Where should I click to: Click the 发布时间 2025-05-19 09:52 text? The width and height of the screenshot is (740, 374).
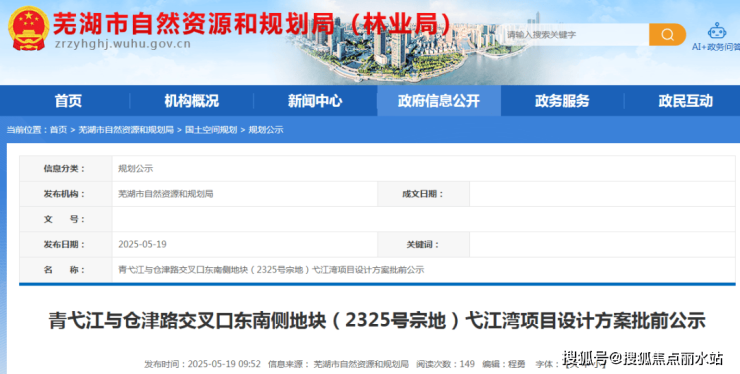click(202, 364)
